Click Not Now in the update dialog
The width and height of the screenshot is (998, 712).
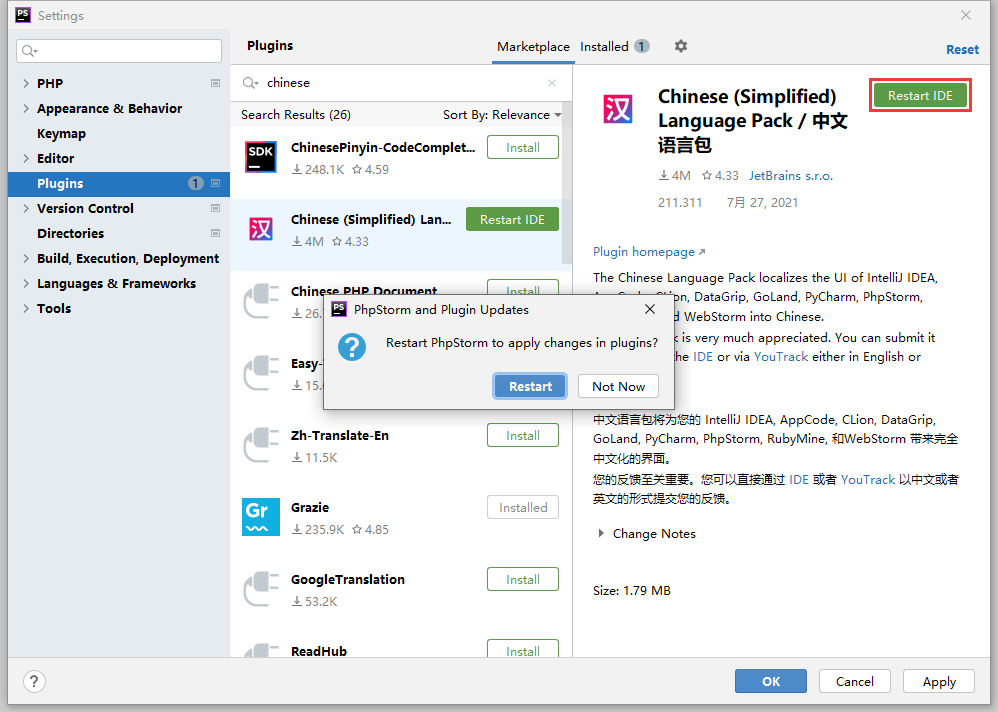click(618, 386)
